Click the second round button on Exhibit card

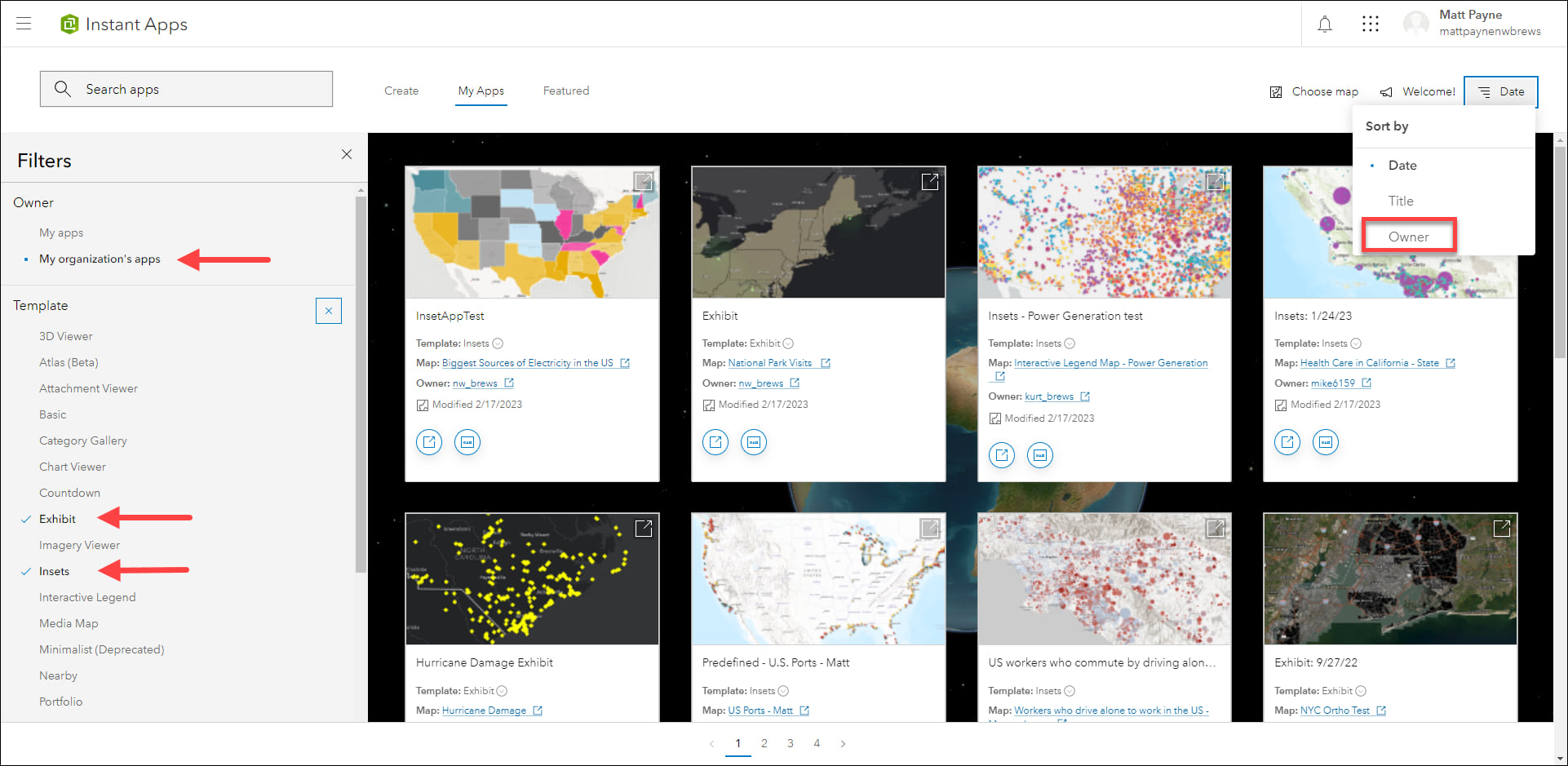coord(754,442)
